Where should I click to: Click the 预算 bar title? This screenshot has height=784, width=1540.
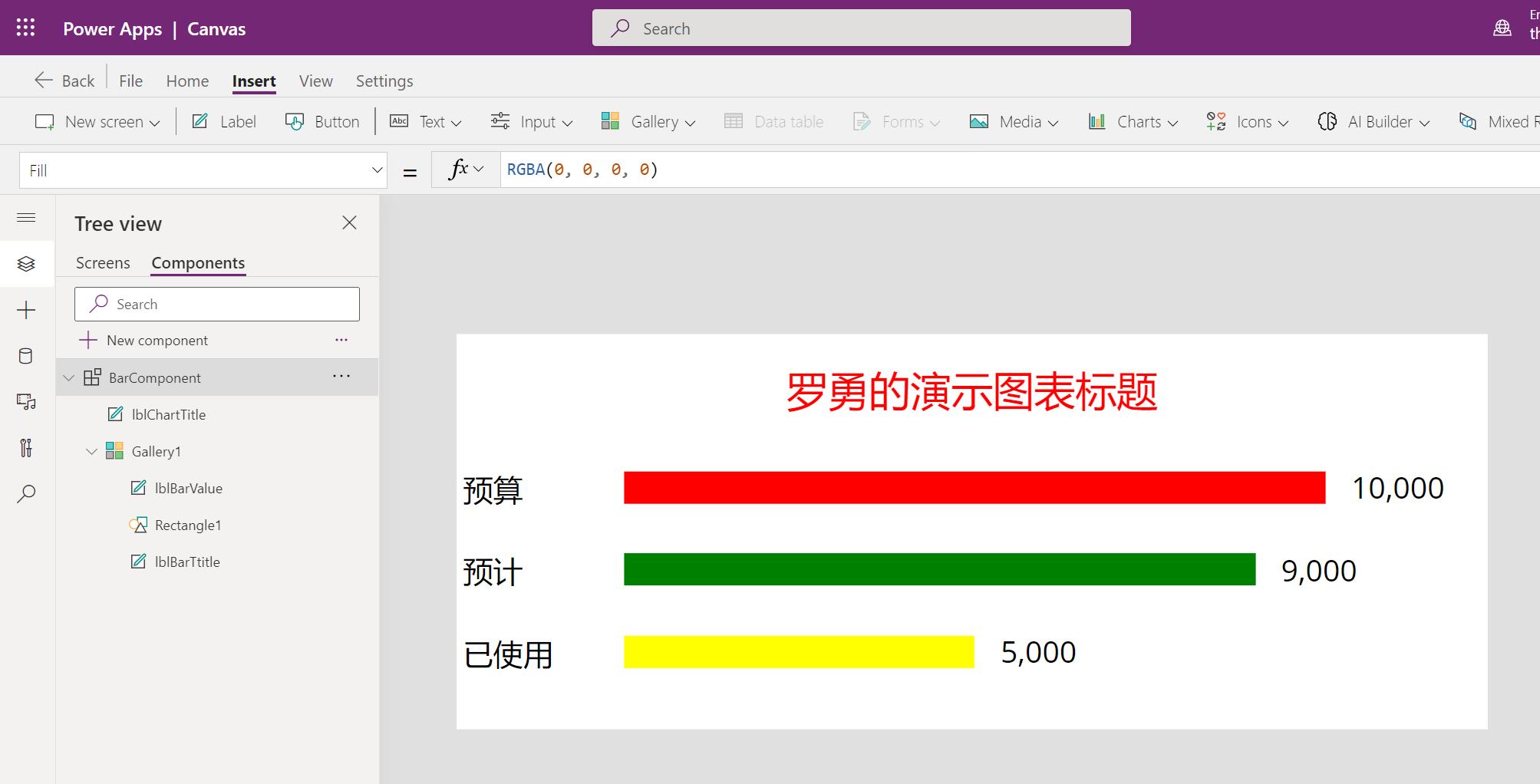(493, 490)
